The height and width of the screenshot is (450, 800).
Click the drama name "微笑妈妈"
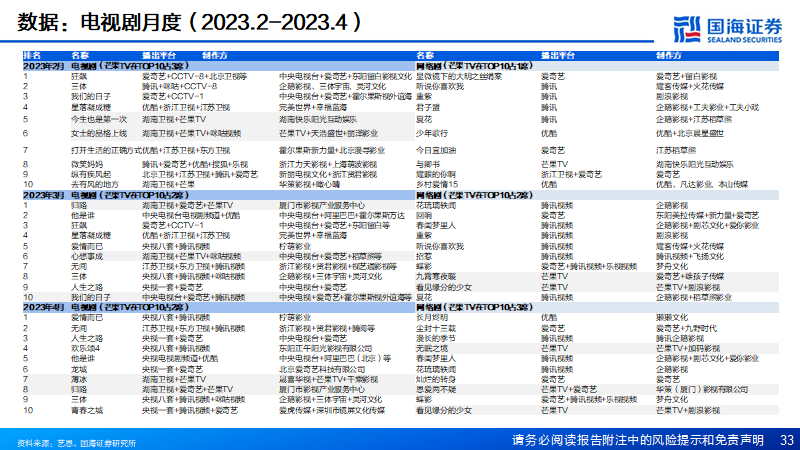pyautogui.click(x=87, y=164)
